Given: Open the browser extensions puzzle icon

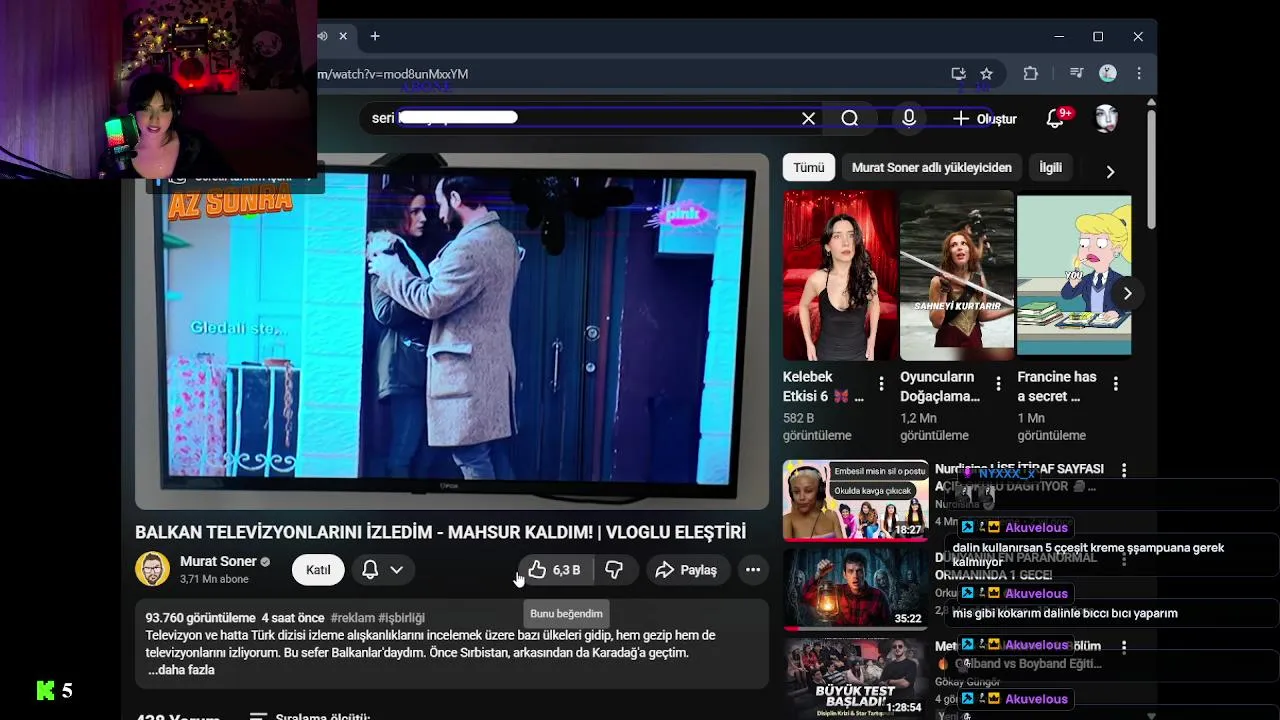Looking at the screenshot, I should [1031, 74].
